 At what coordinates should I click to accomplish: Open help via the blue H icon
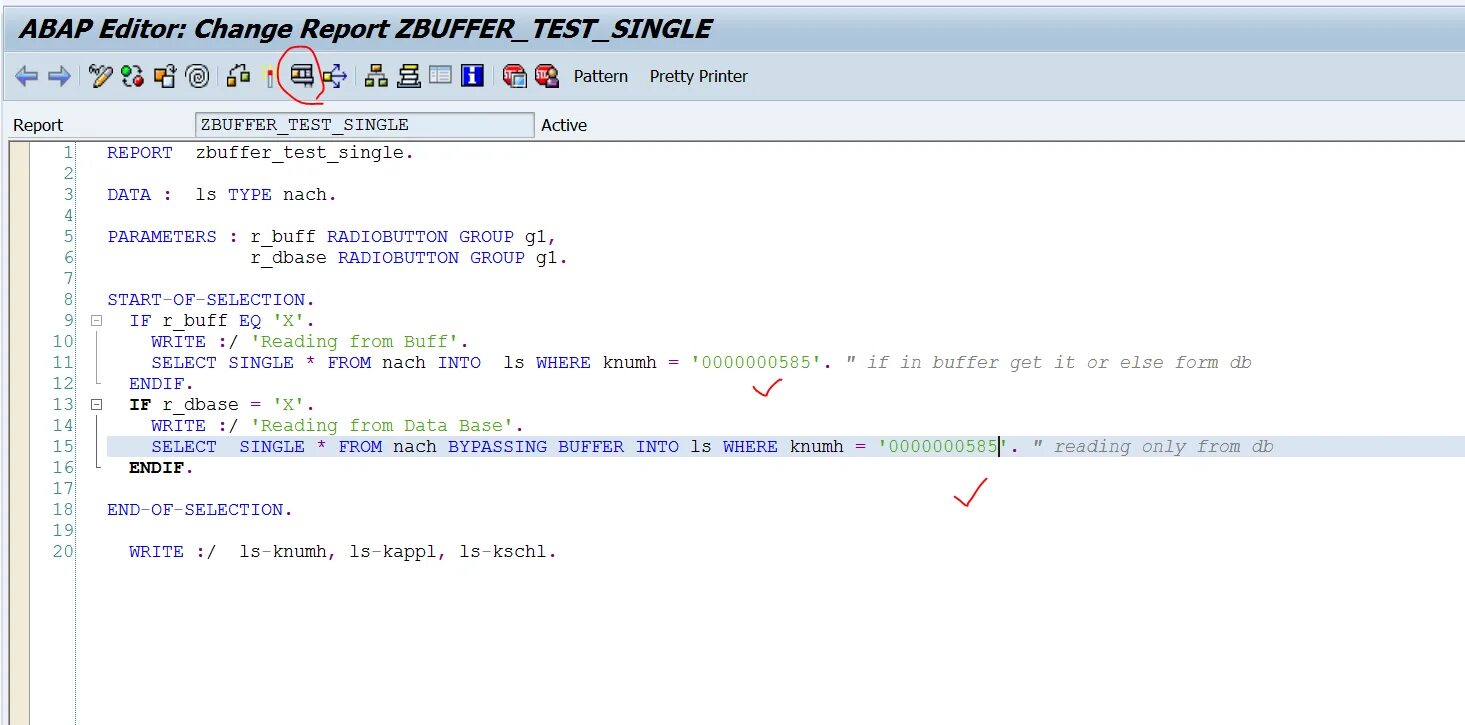pyautogui.click(x=471, y=76)
